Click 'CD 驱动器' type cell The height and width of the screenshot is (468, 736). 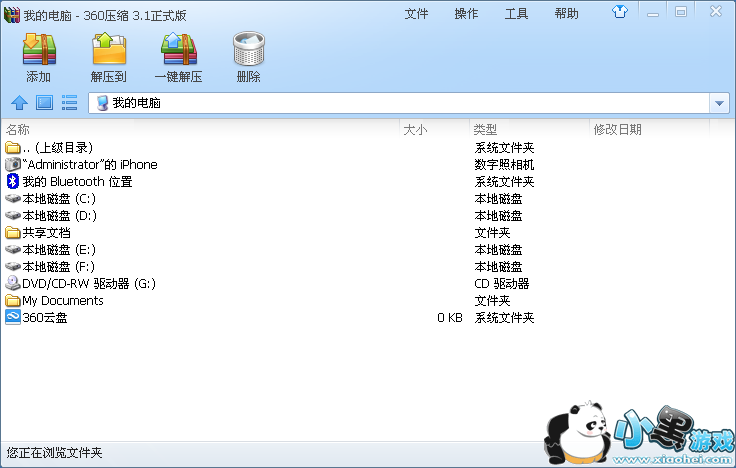502,284
